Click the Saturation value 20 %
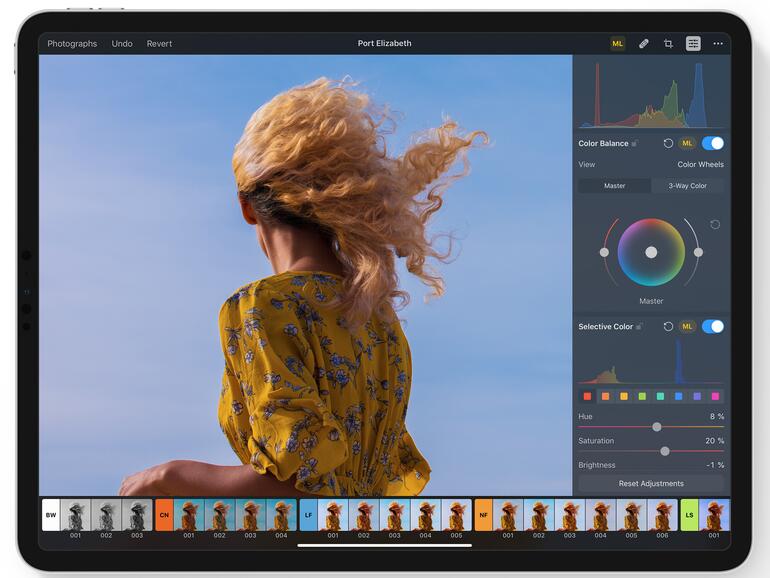 (715, 441)
